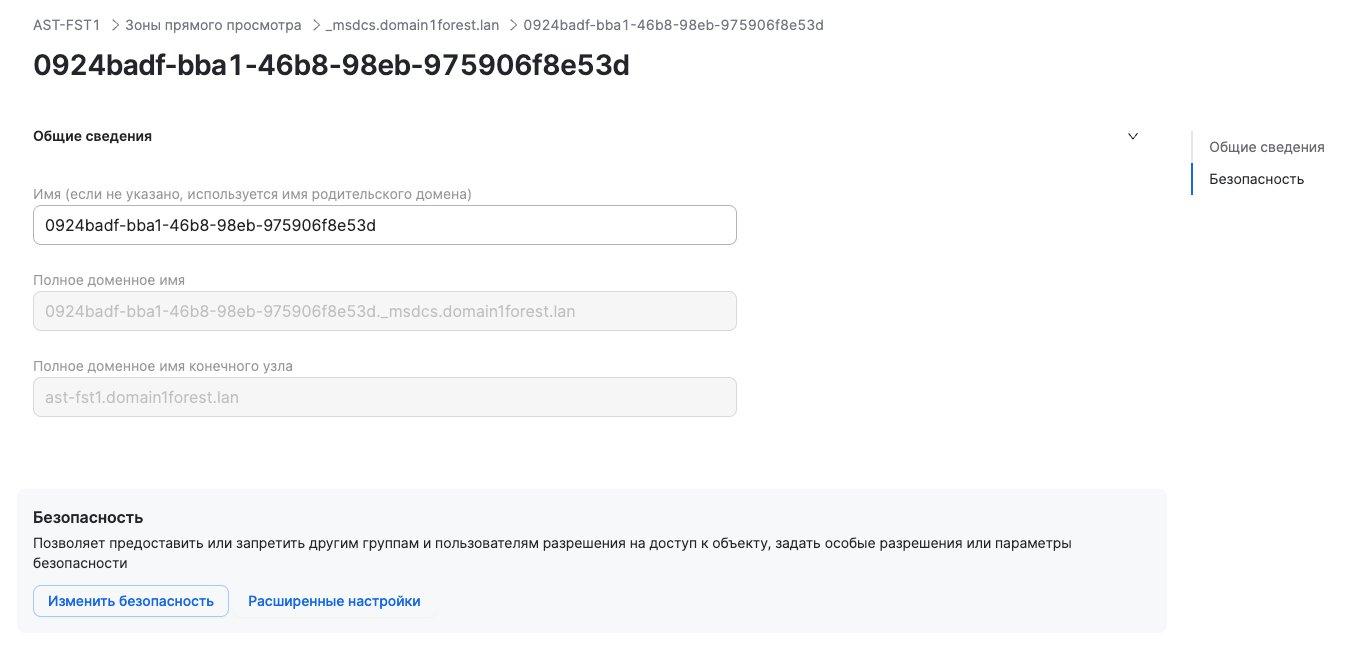Viewport: 1356px width, 654px height.
Task: Go to Зоны прямого просмотра breadcrumb
Action: (212, 25)
